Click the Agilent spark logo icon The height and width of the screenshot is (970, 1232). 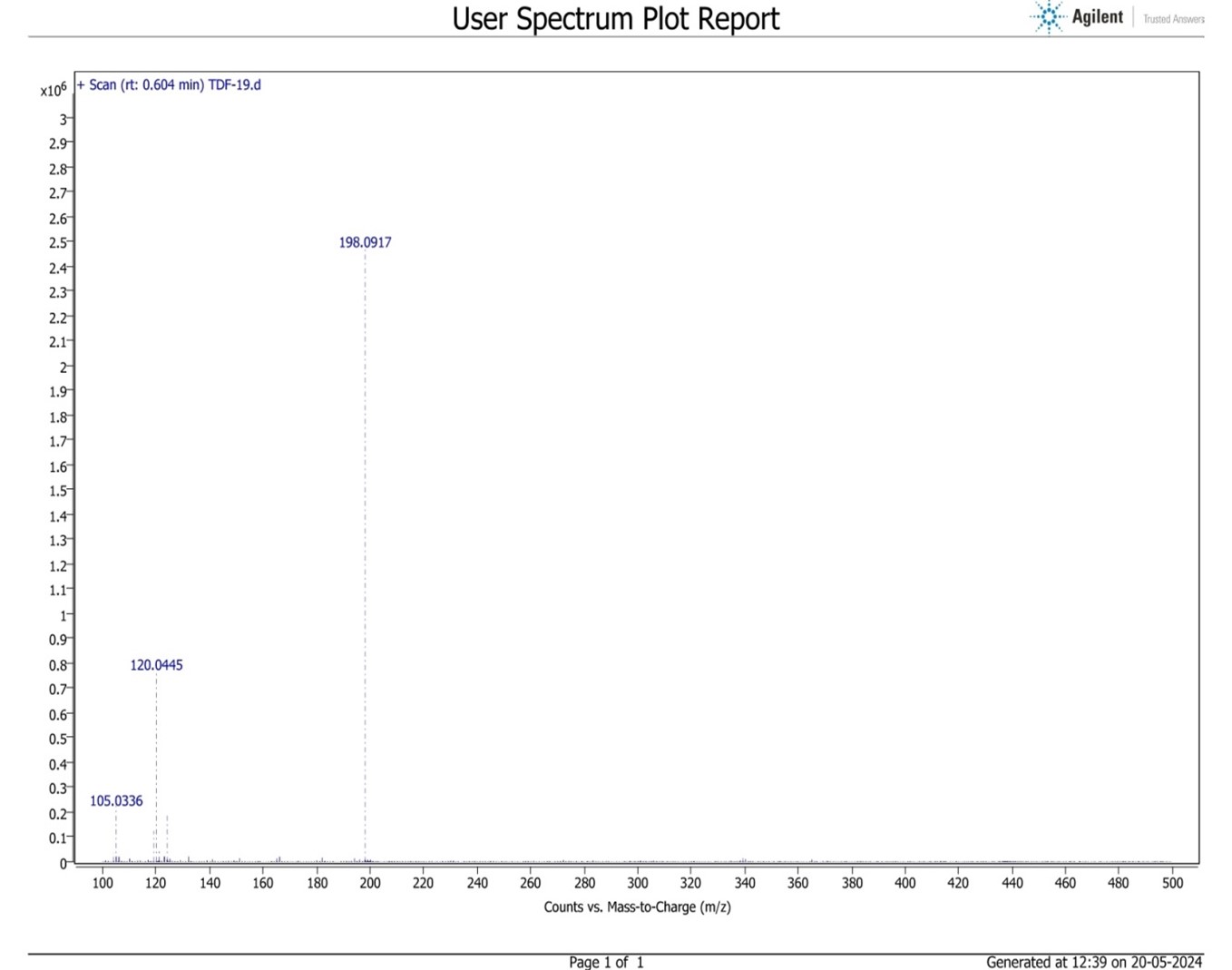(x=1048, y=17)
